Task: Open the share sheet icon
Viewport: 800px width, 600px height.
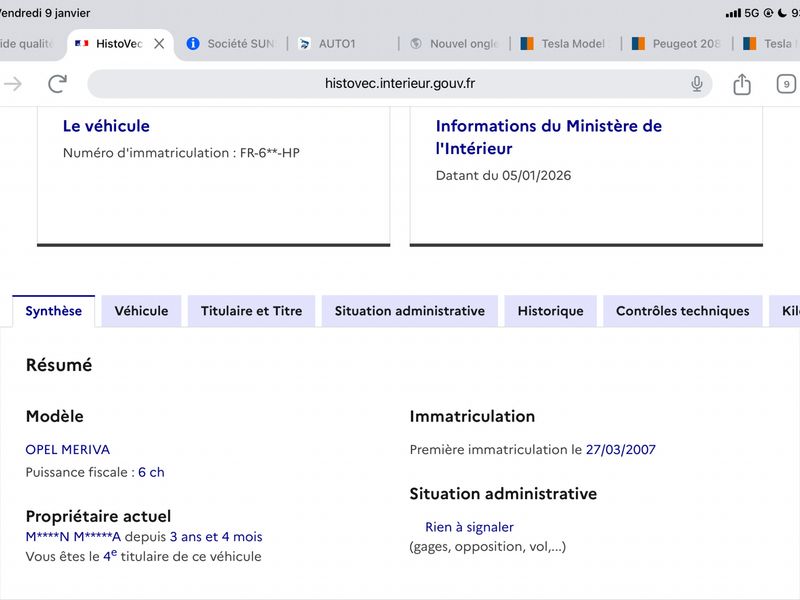Action: click(742, 84)
